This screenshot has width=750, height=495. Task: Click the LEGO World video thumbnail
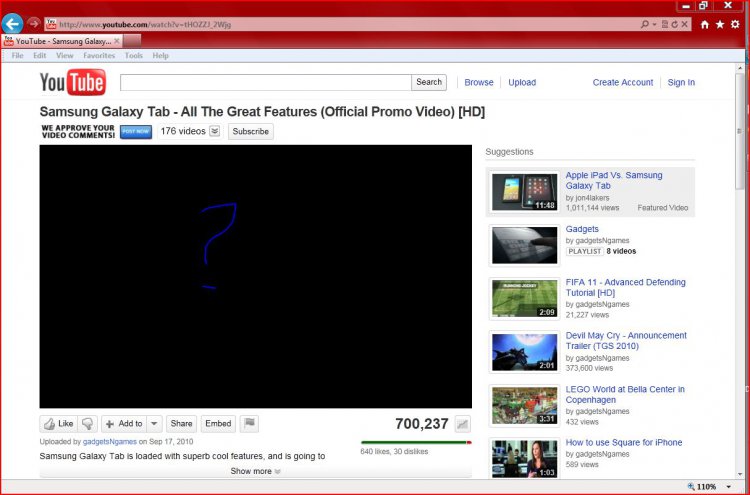[x=524, y=406]
